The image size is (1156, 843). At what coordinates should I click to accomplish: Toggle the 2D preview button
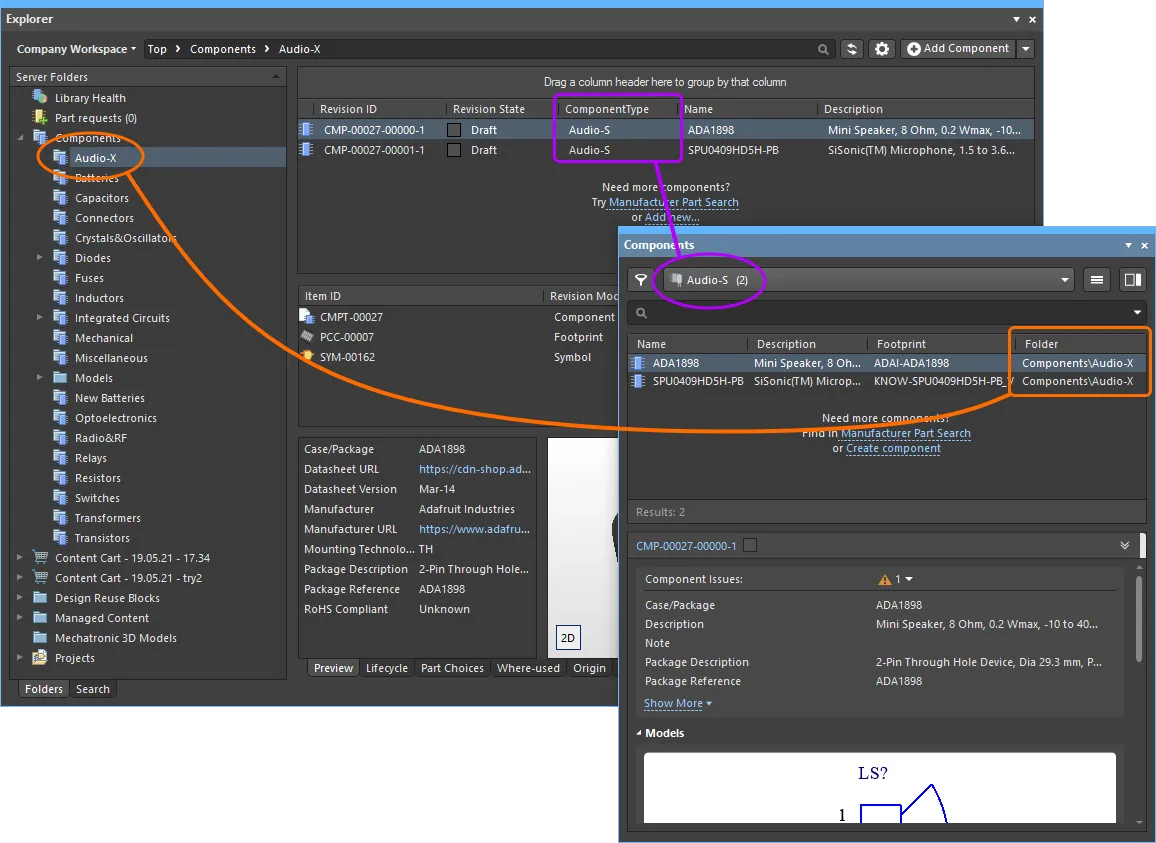click(x=568, y=637)
